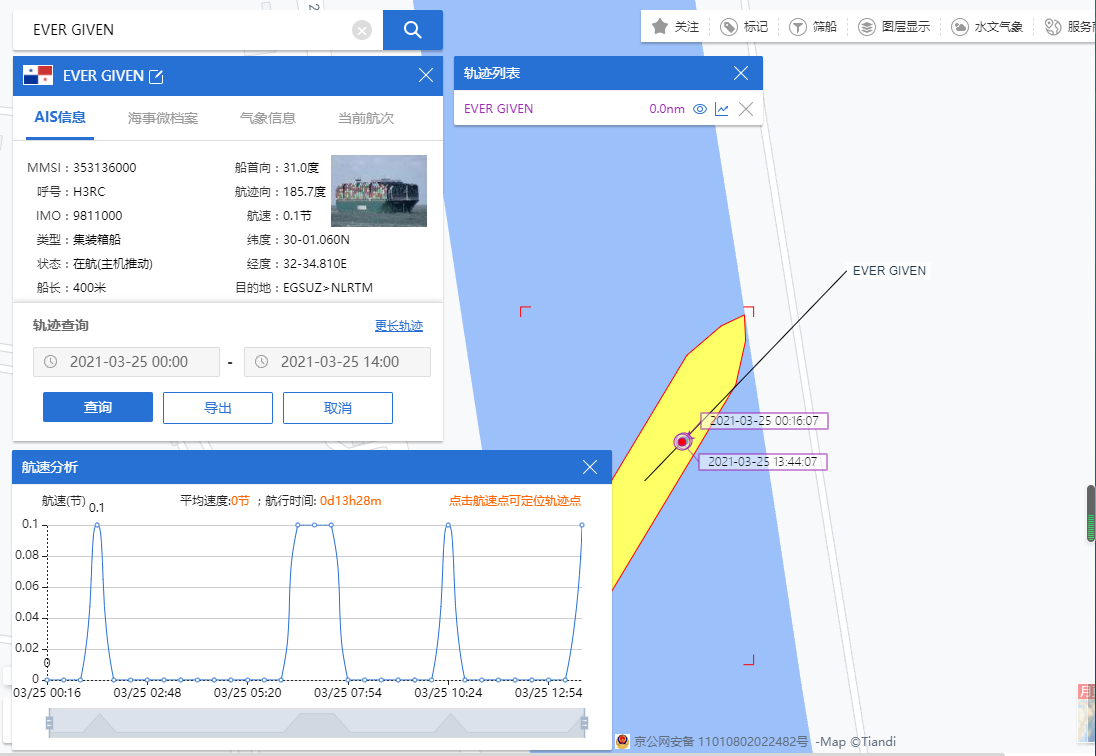Open speed chart icon for EVER GIVEN track
1096x756 pixels.
point(722,109)
